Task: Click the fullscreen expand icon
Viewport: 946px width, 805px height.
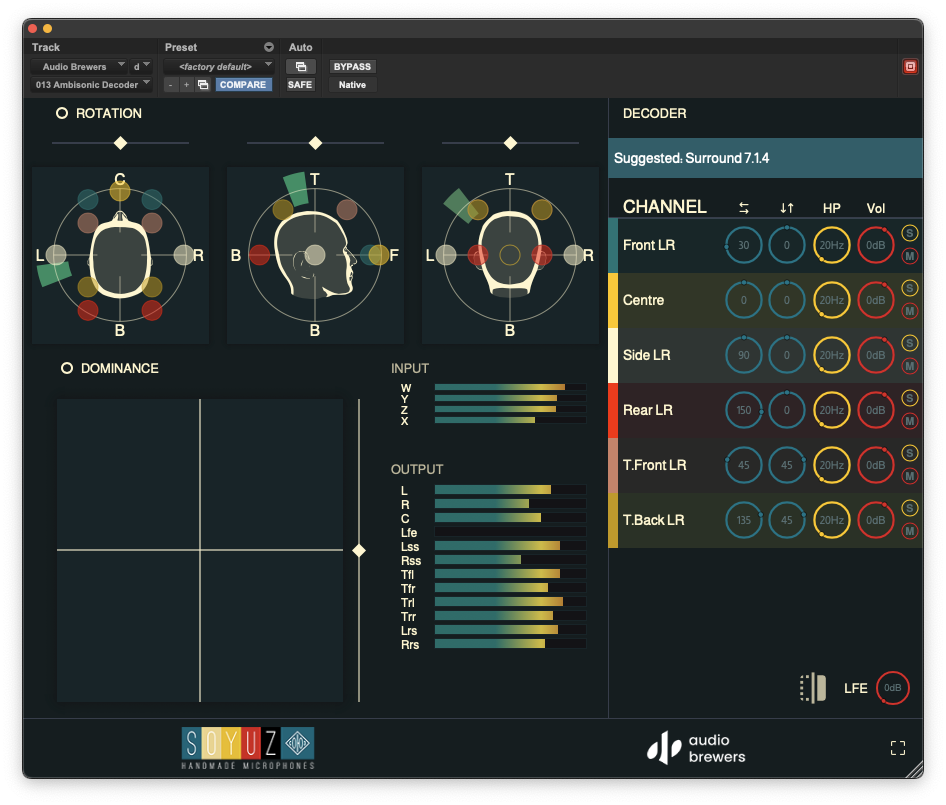Action: [x=897, y=747]
